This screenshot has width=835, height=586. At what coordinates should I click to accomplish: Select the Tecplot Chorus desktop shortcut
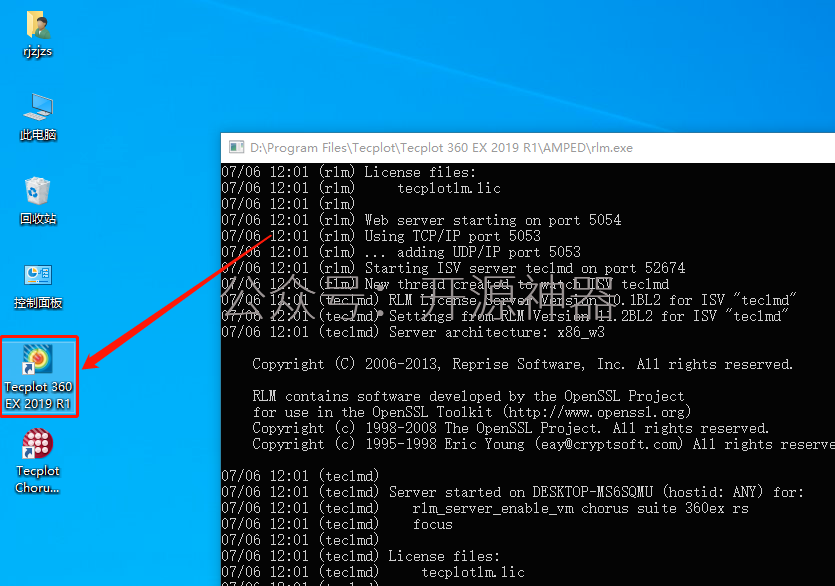(x=38, y=461)
